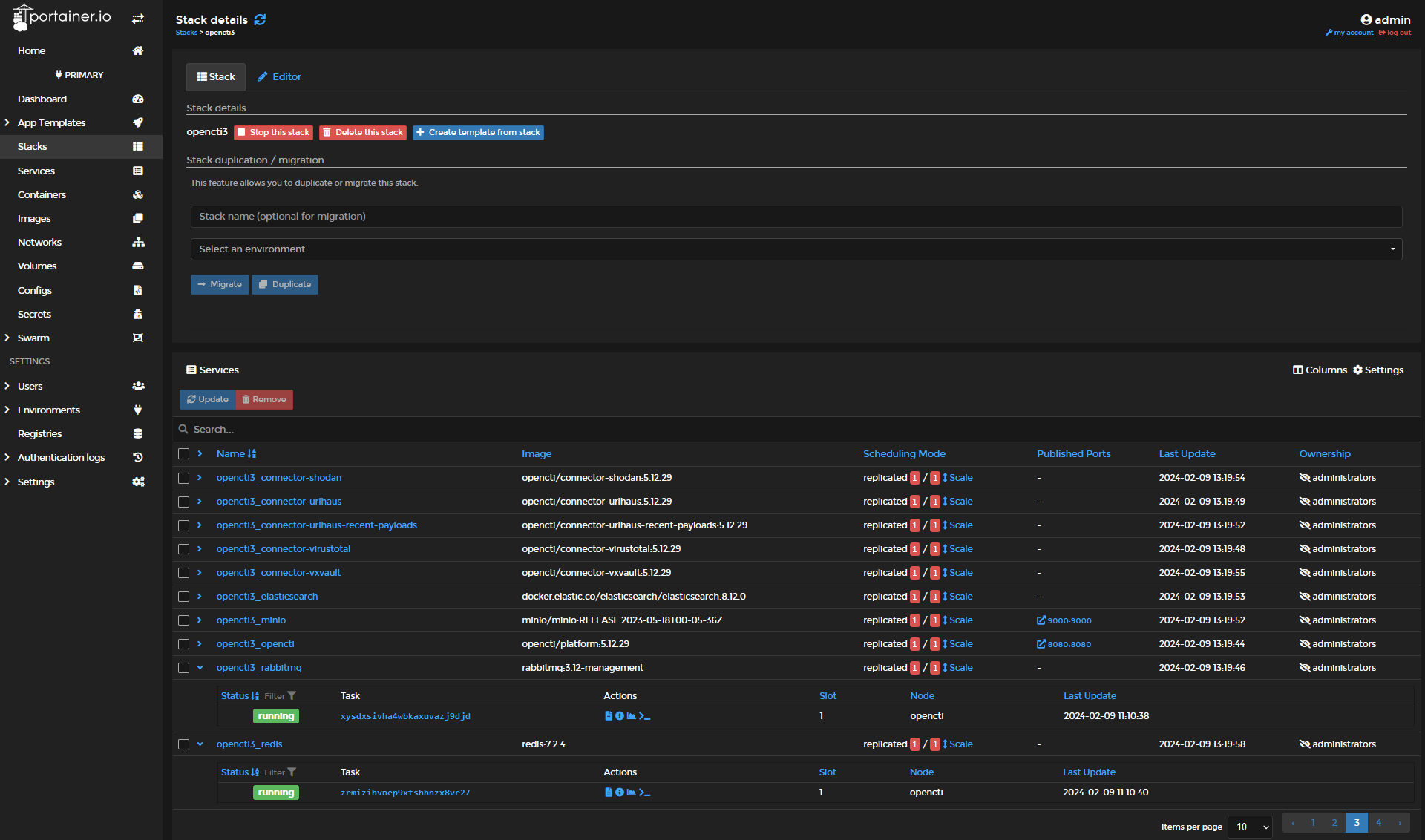Open Stacks in the sidebar menu
The width and height of the screenshot is (1425, 840).
tap(33, 146)
